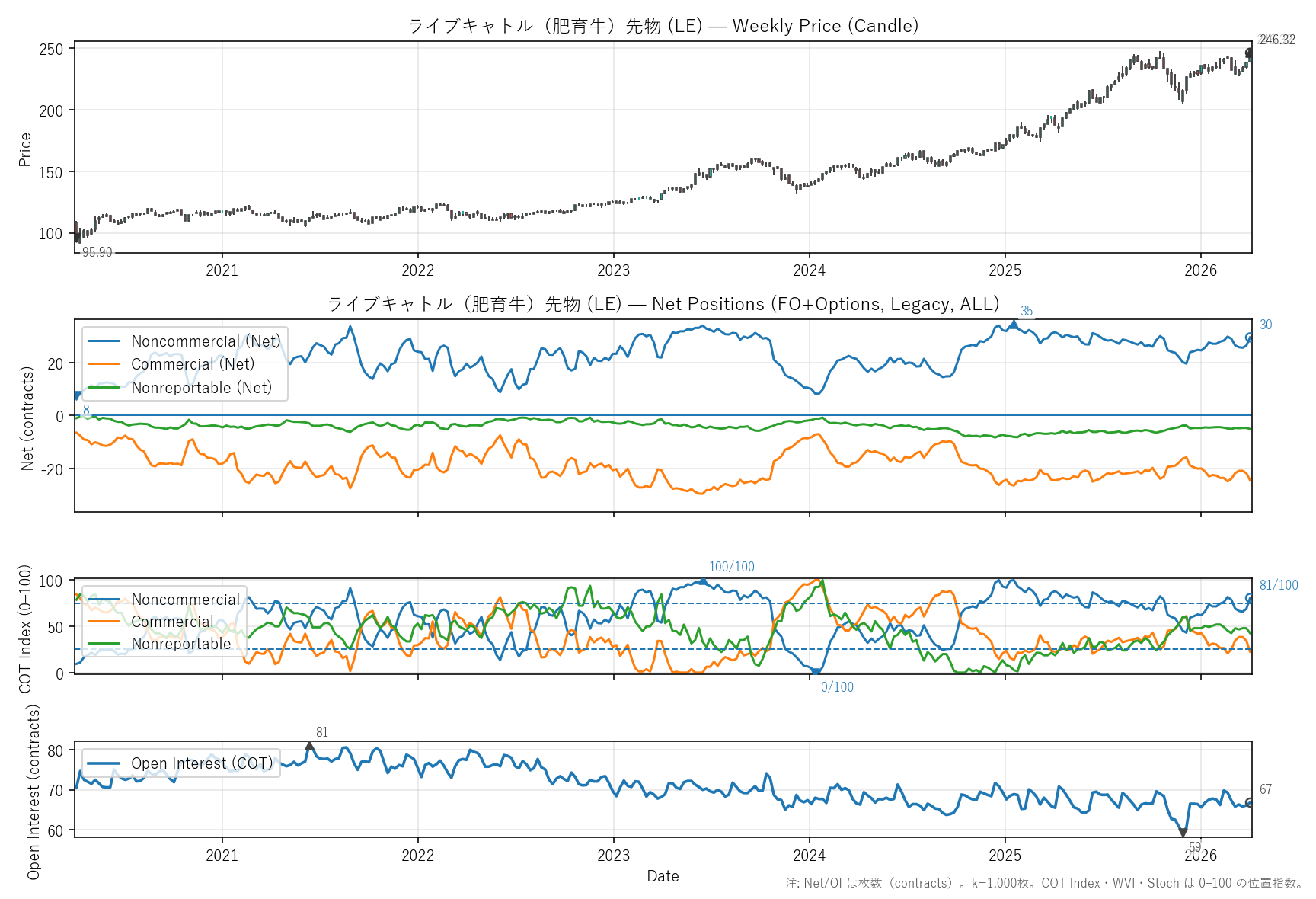Viewport: 1316px width, 899px height.
Task: Click the Commercial (Net) legend entry
Action: pyautogui.click(x=192, y=364)
